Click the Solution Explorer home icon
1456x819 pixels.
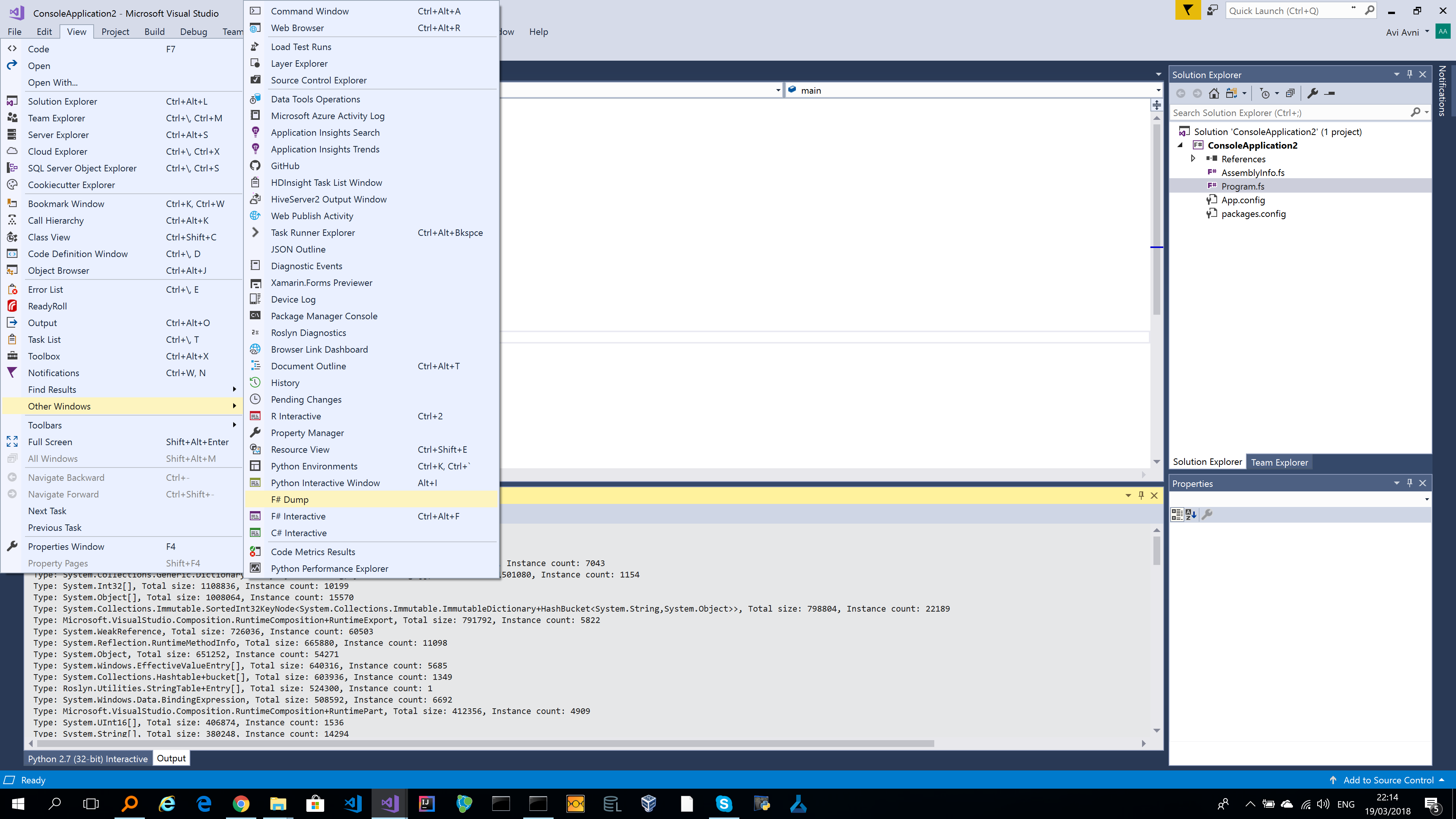click(x=1213, y=93)
